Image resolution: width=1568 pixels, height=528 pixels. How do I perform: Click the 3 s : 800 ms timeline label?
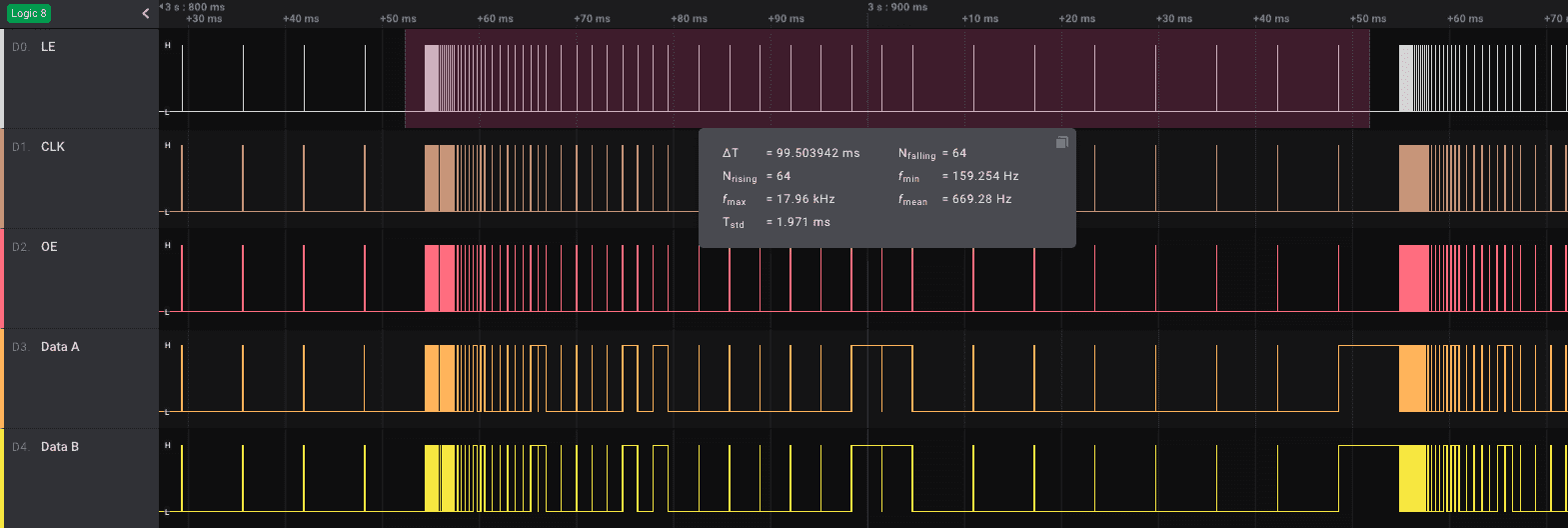pos(196,7)
